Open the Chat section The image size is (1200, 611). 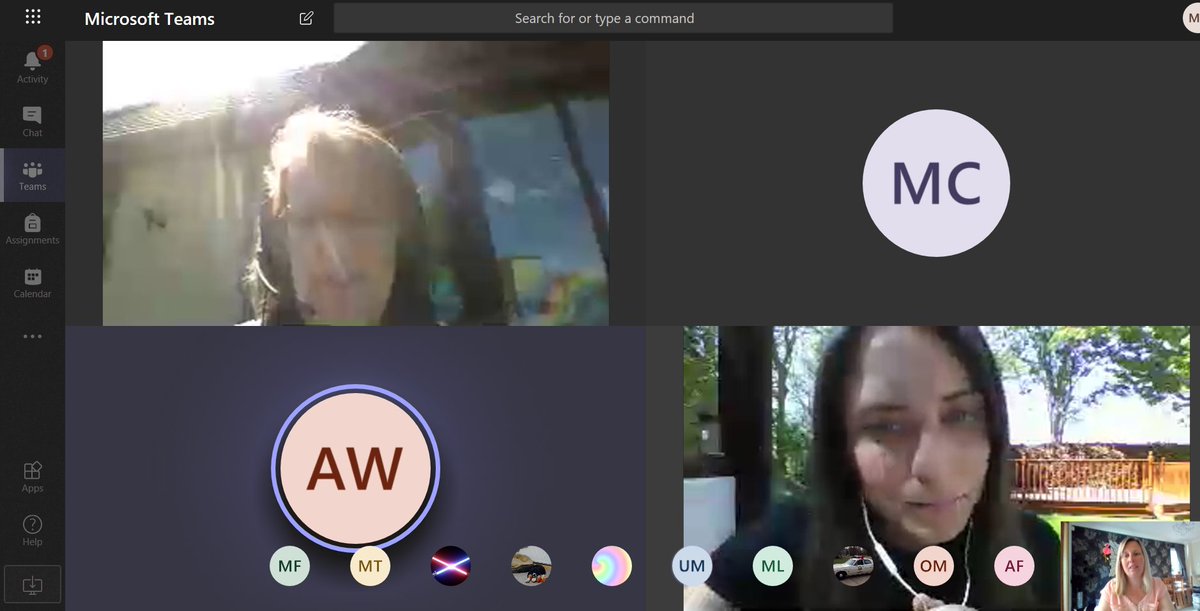click(x=33, y=120)
